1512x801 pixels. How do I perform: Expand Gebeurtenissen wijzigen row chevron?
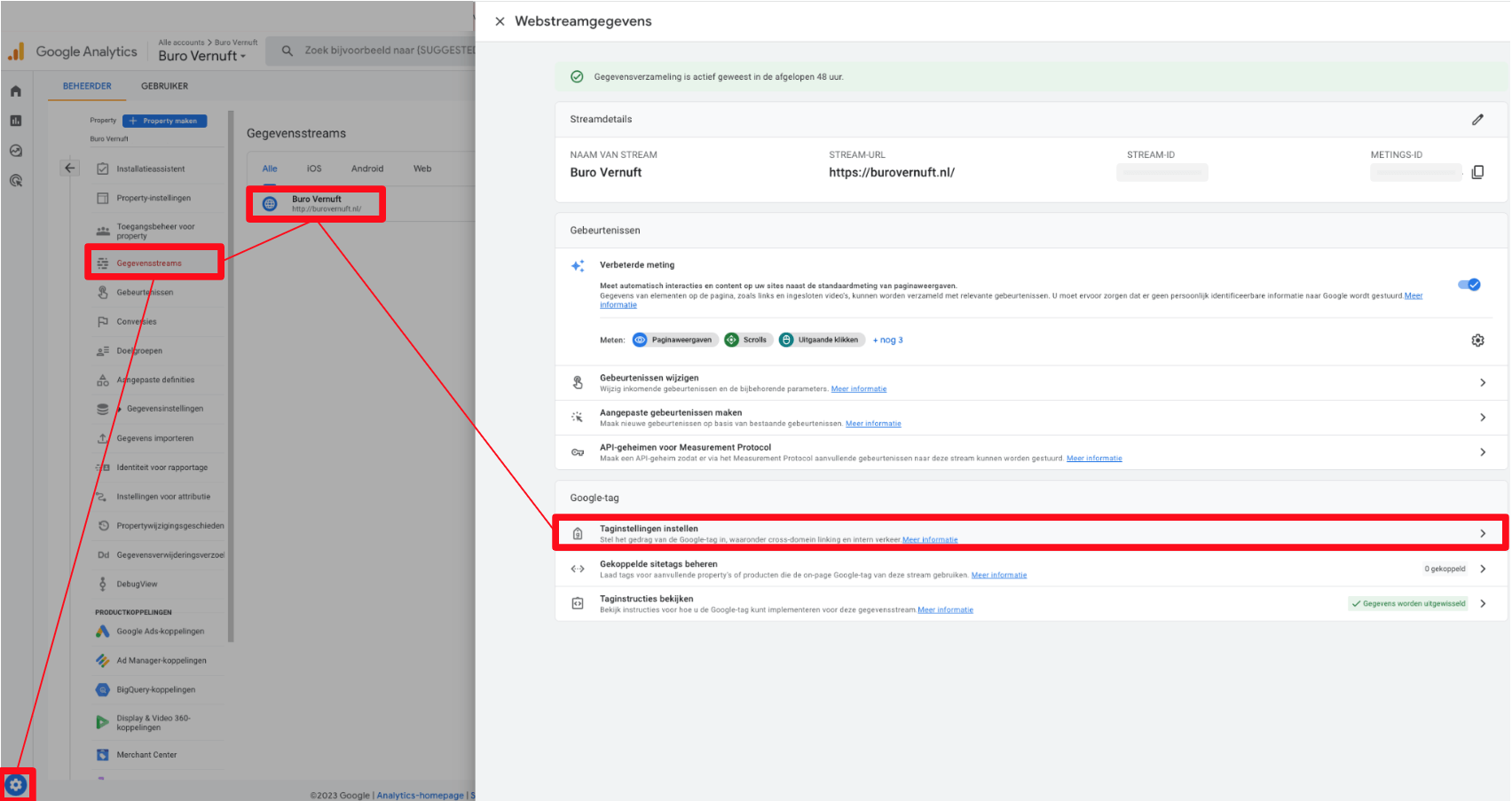click(1482, 382)
